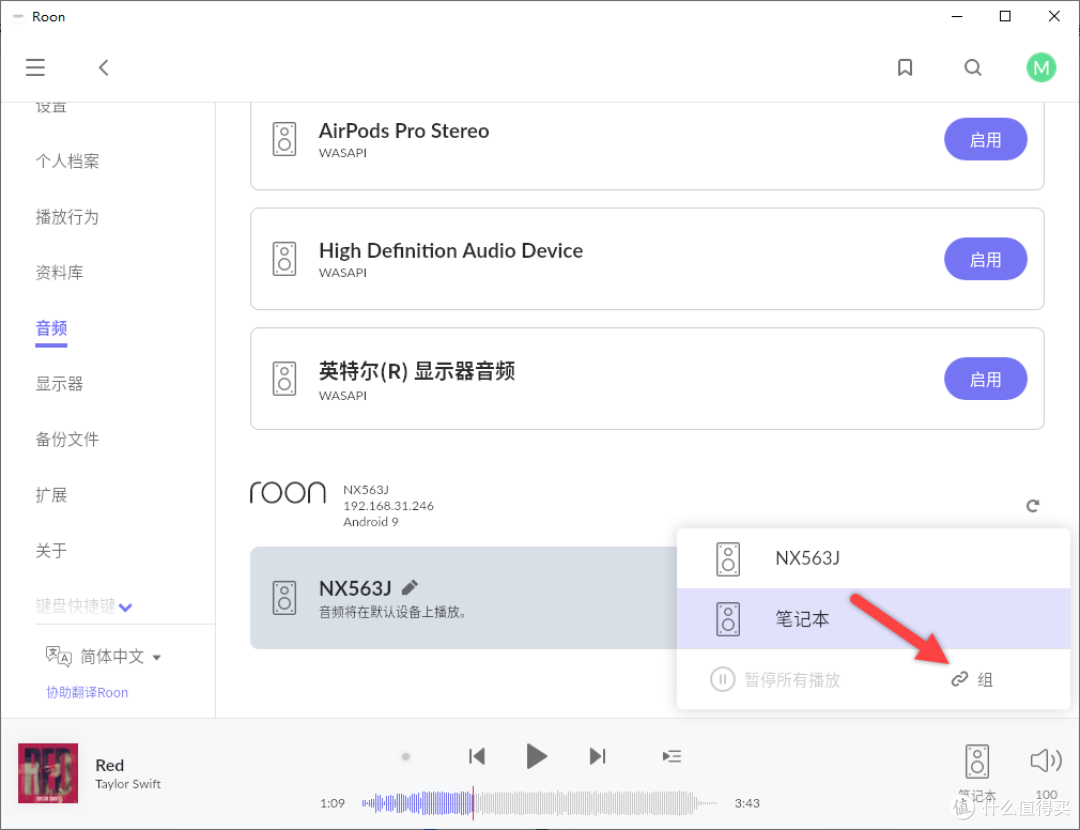
Task: Edit the NX563J device name pencil
Action: tap(410, 587)
